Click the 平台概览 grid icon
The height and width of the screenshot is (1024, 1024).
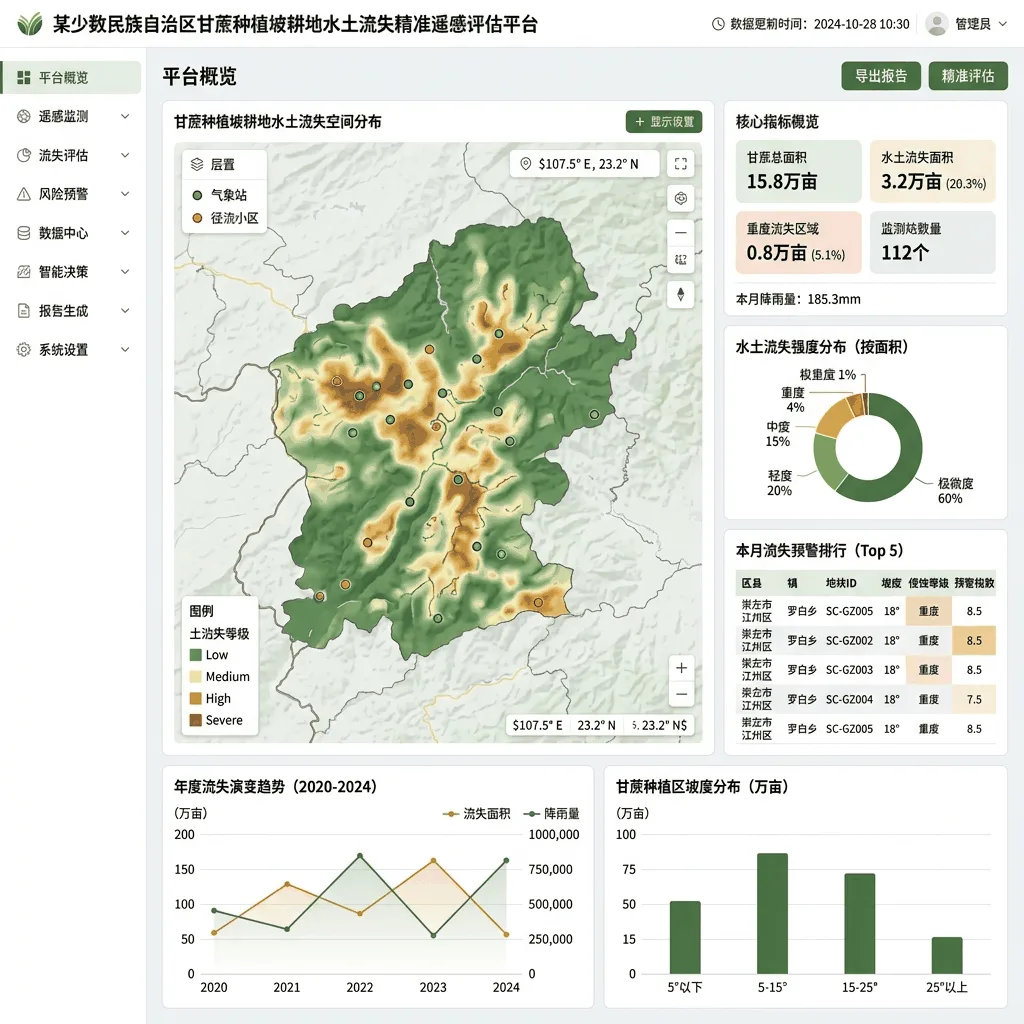pyautogui.click(x=24, y=78)
